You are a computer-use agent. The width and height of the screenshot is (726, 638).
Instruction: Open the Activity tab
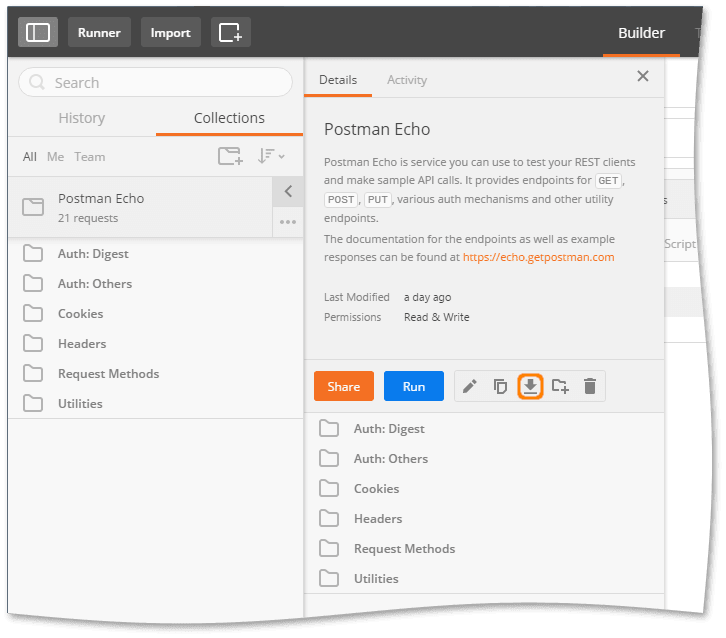[407, 80]
